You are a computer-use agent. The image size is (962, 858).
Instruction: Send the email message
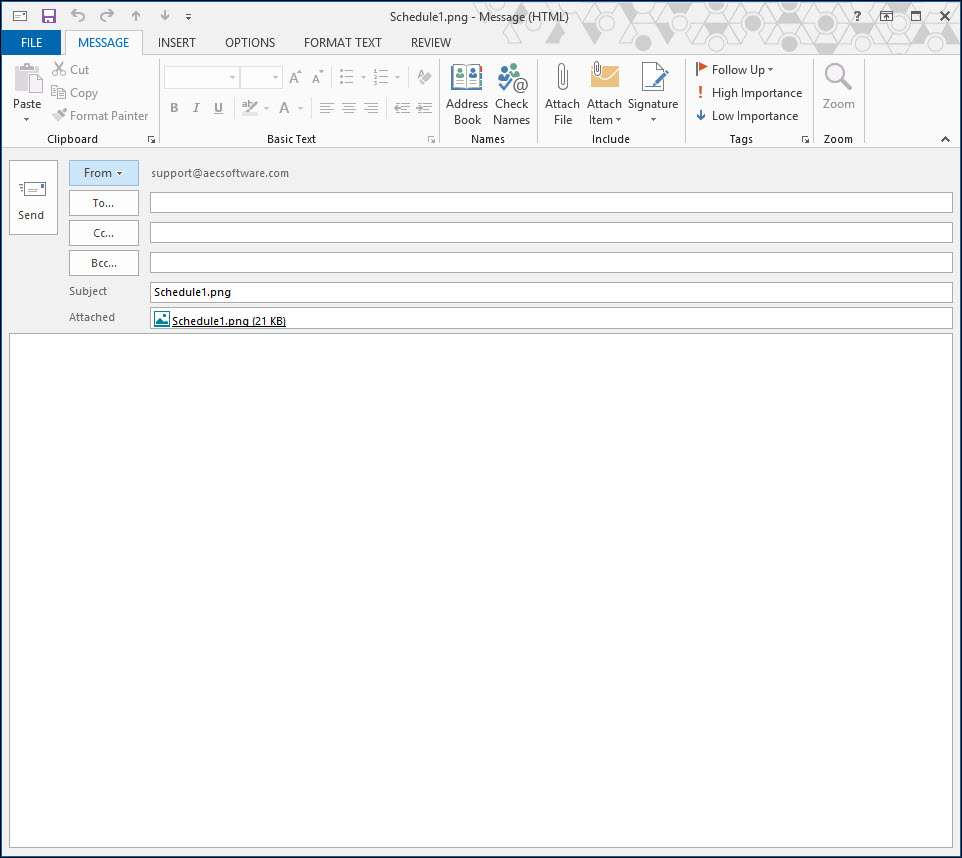[x=33, y=198]
